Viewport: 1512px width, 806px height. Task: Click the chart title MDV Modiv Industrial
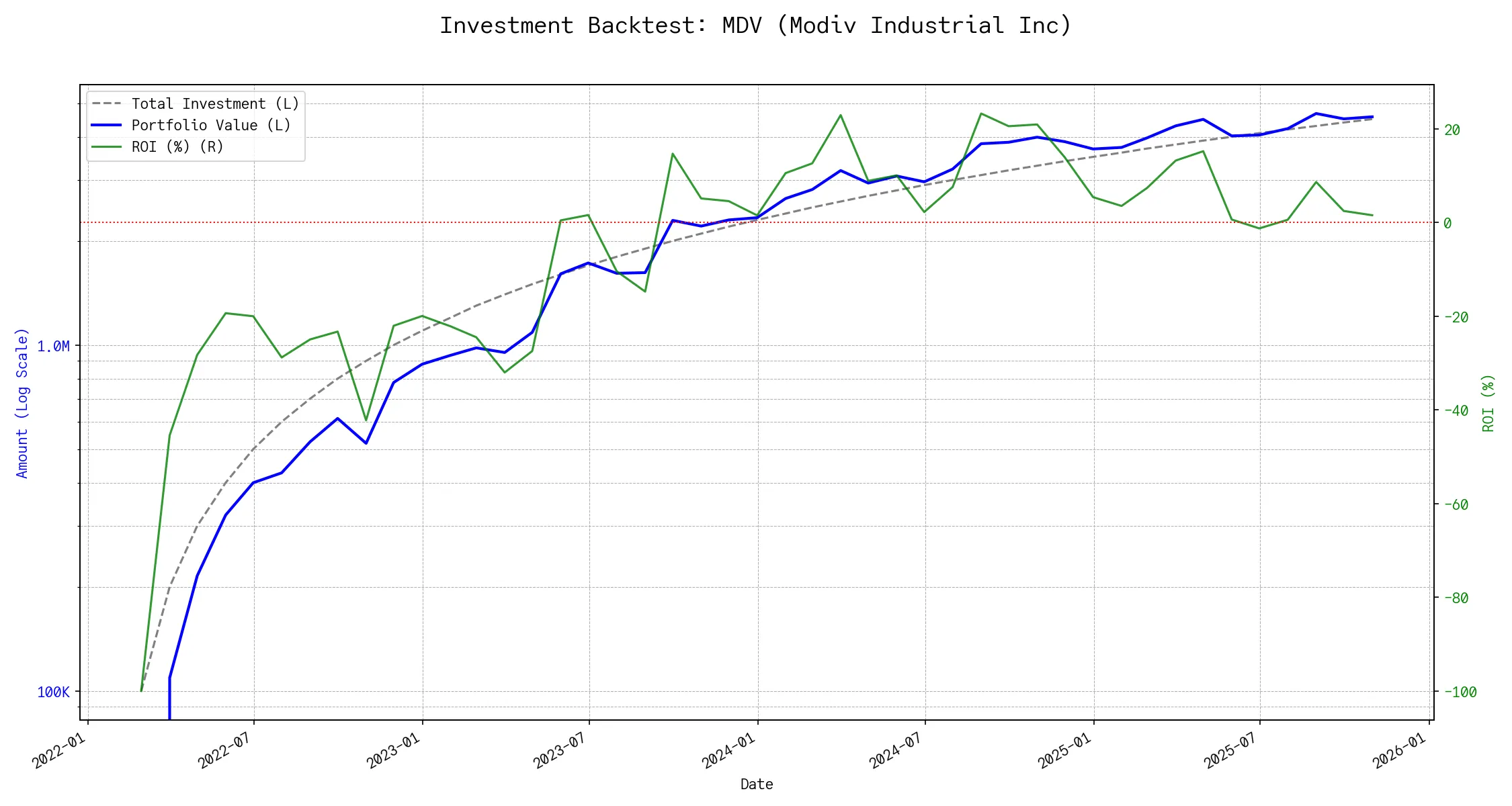tap(755, 26)
